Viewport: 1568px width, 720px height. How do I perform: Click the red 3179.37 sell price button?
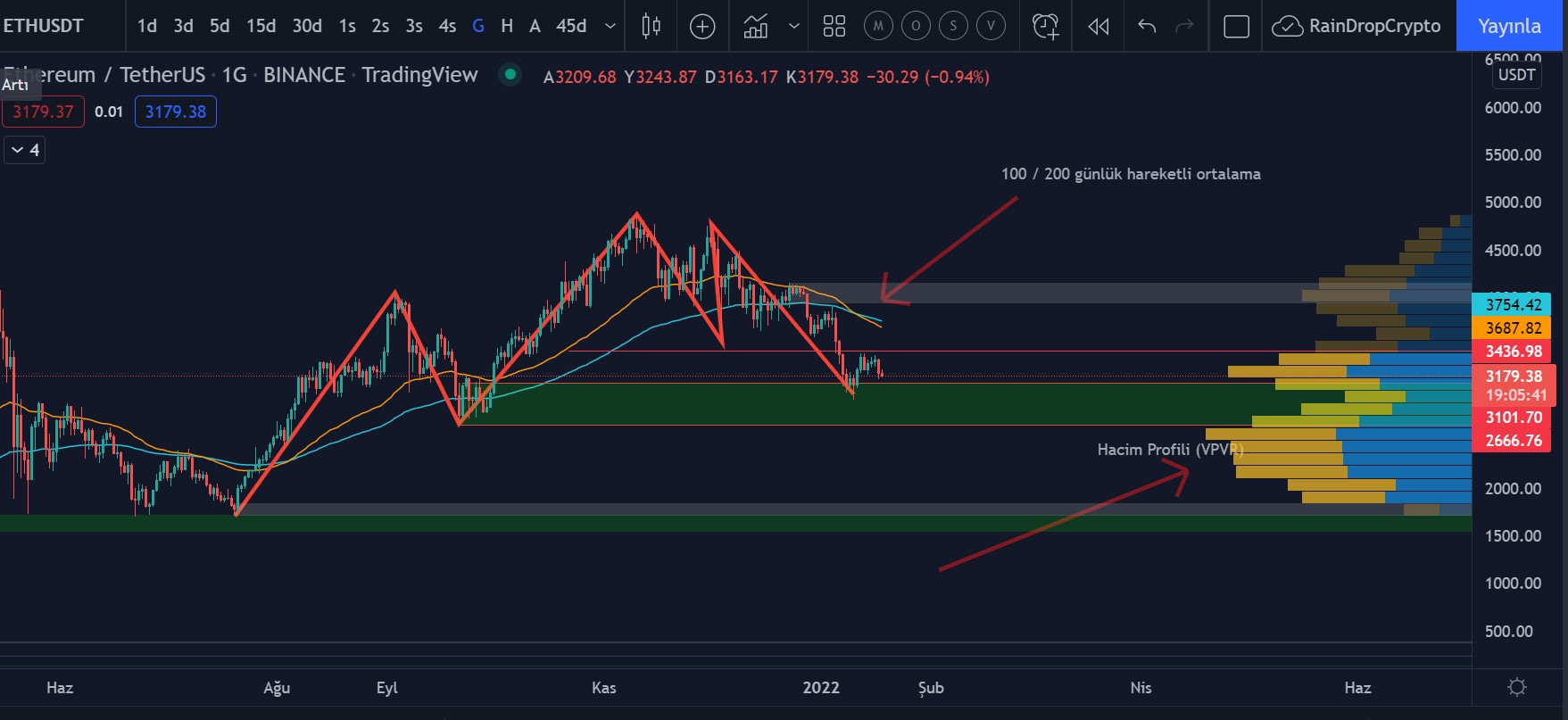click(43, 112)
